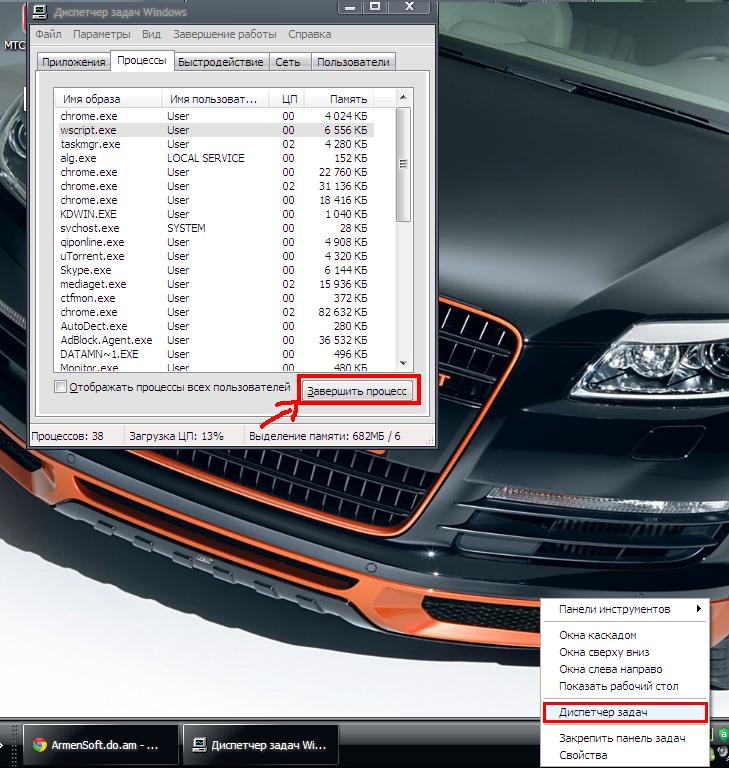Image resolution: width=729 pixels, height=768 pixels.
Task: Open the Диспетчер задач taskbar window button
Action: tap(260, 745)
